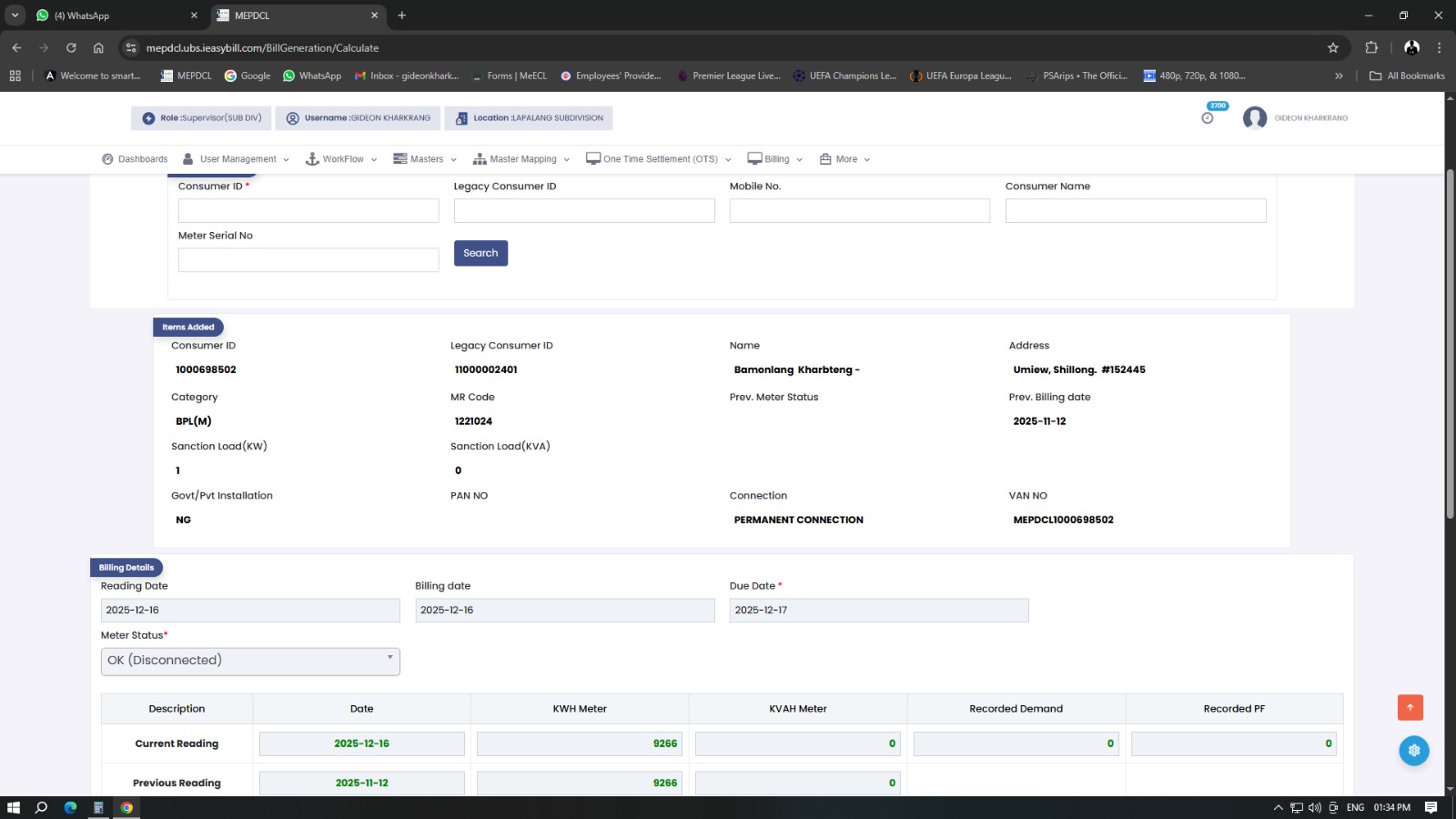
Task: Click the Consumer ID input field
Action: point(308,211)
